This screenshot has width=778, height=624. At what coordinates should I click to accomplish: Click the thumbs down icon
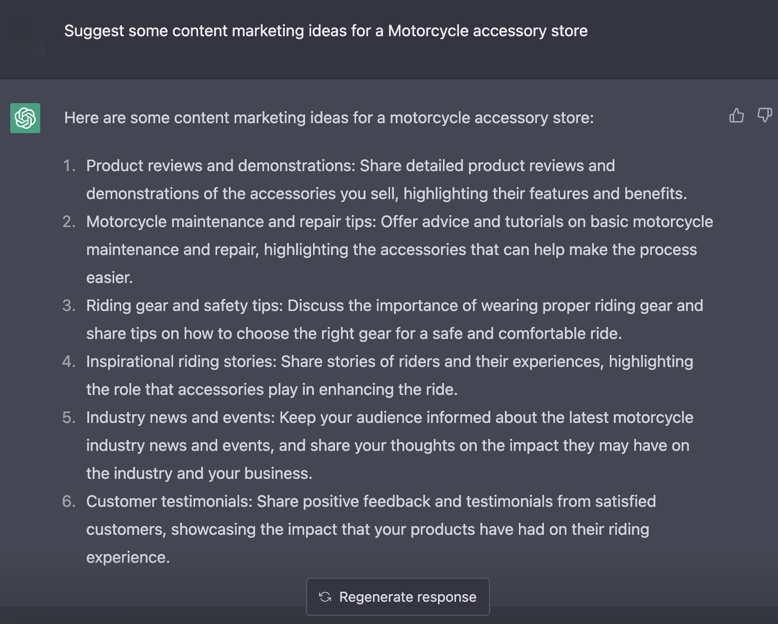tap(765, 116)
